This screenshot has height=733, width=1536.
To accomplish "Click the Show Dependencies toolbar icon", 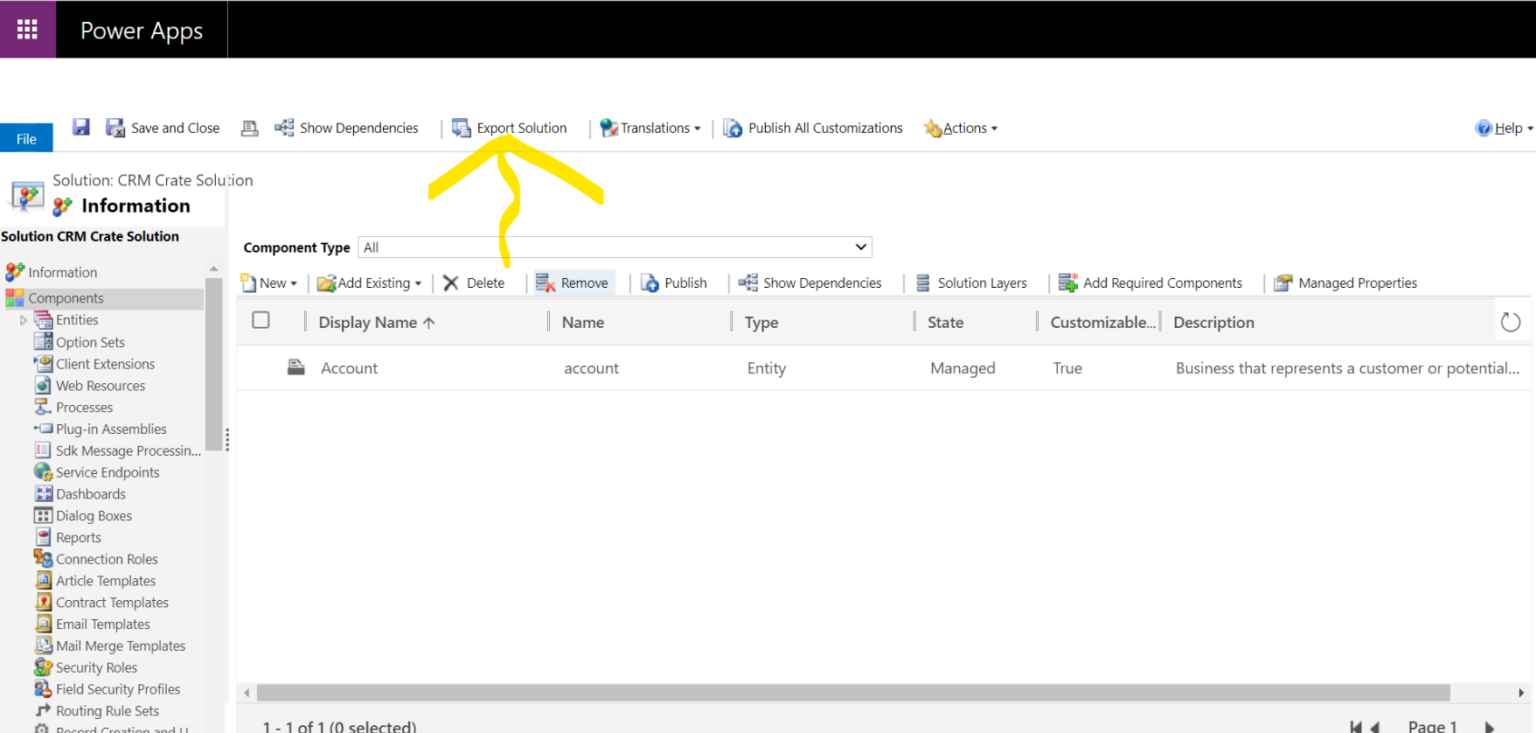I will pos(288,128).
